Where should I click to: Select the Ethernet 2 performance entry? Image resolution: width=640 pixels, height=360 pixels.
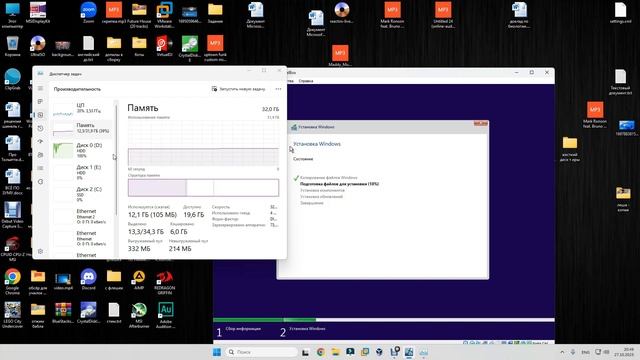click(82, 216)
